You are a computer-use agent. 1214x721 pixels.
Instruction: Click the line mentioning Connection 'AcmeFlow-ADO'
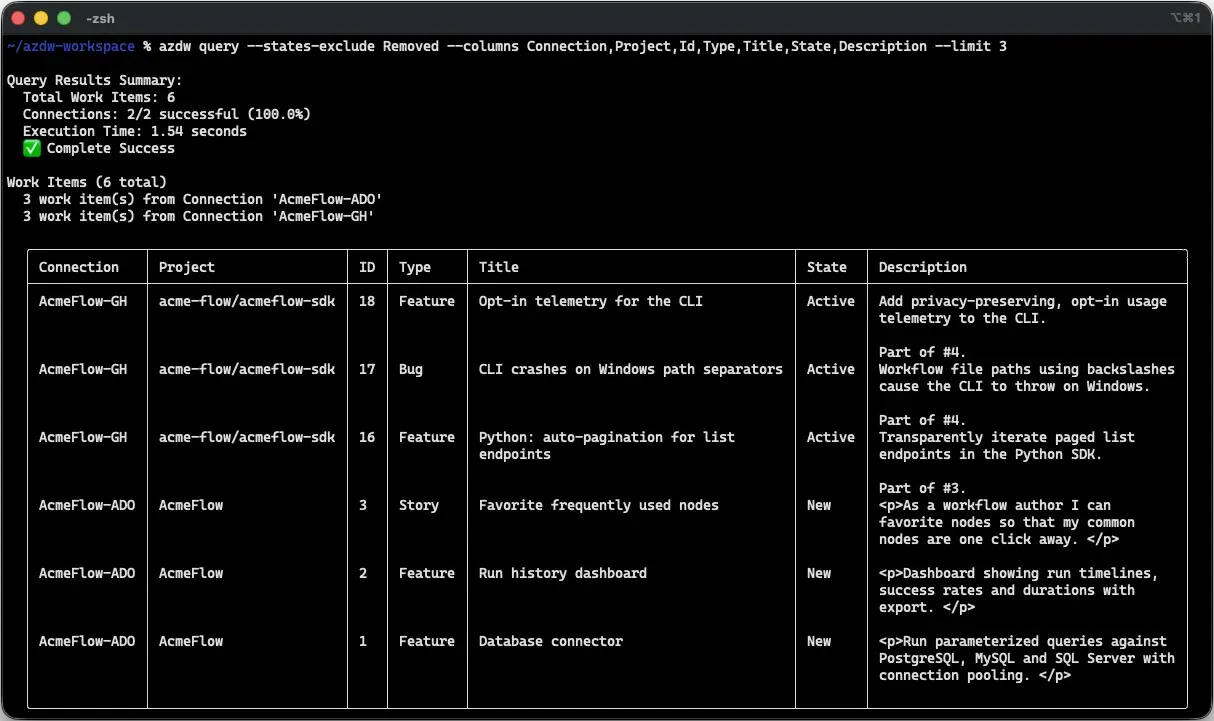203,199
